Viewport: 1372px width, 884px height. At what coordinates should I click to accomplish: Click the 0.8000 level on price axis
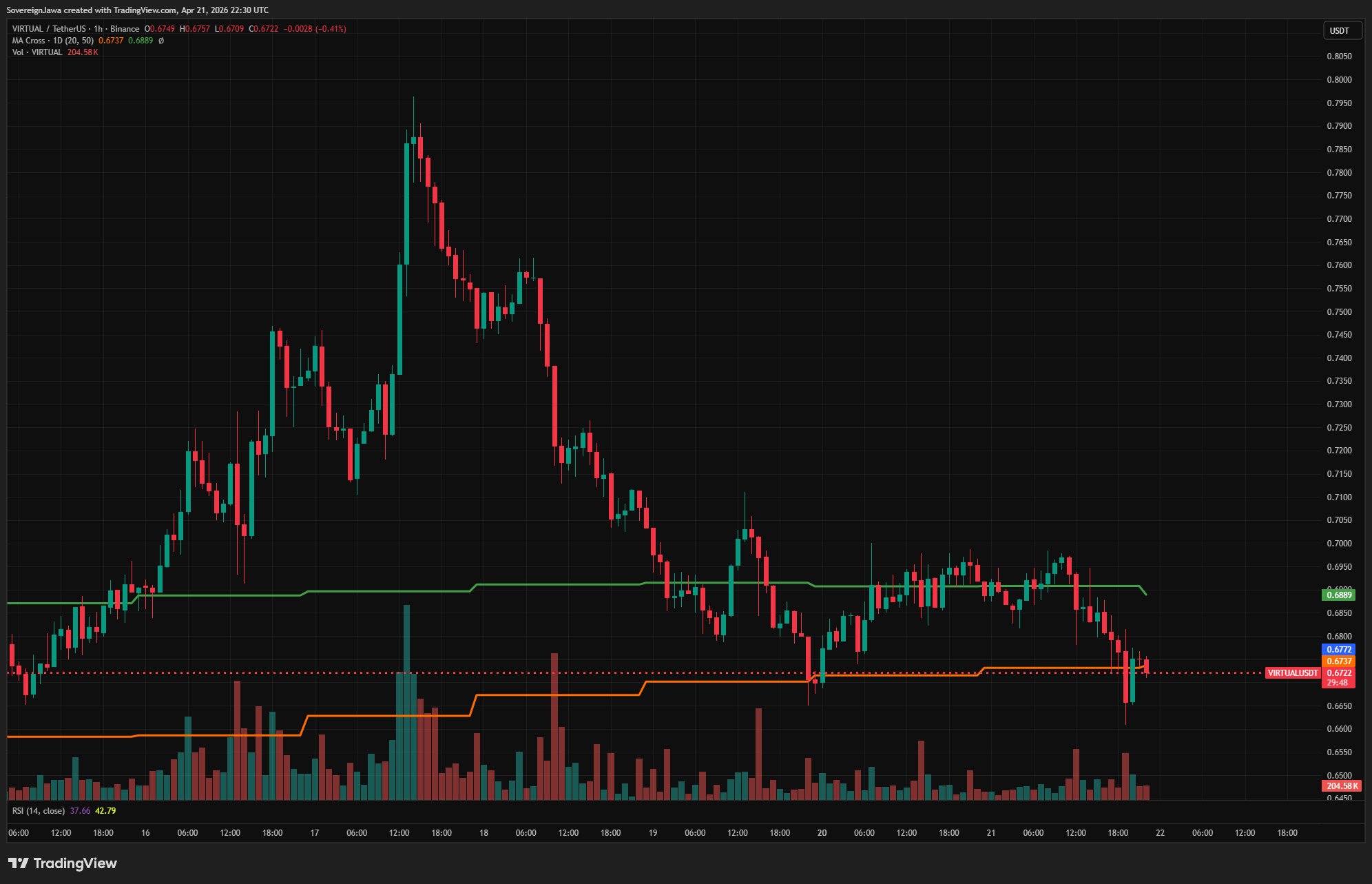(1339, 80)
